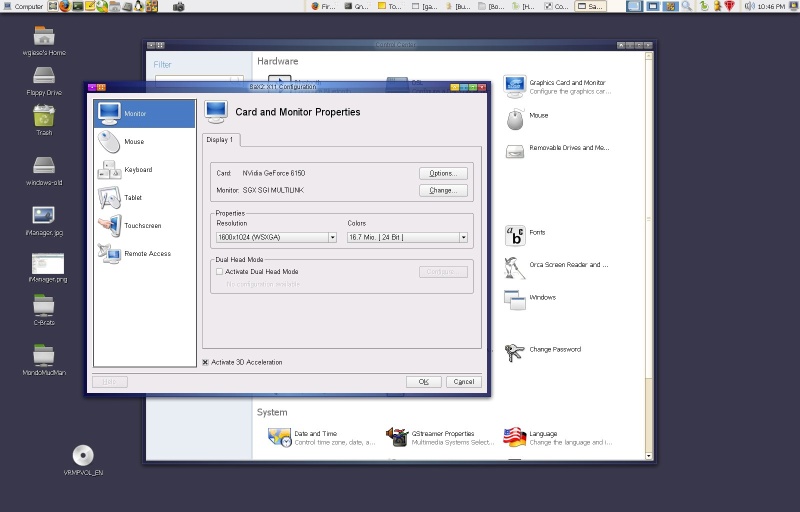Open the Touchscreen settings entry
Viewport: 800px width, 512px height.
point(109,225)
